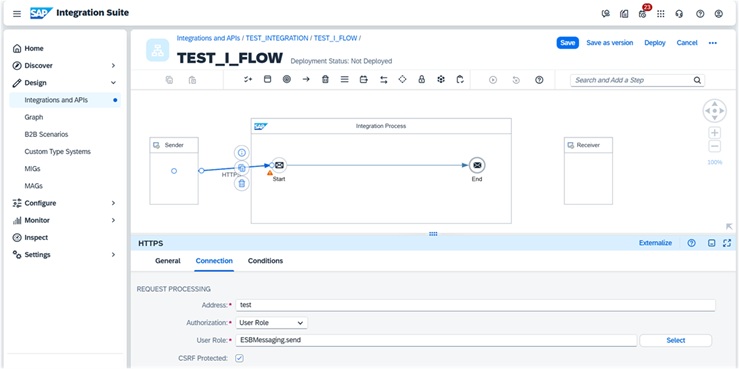The width and height of the screenshot is (739, 369).
Task: Select the diamond routing icon in palette
Action: pyautogui.click(x=402, y=80)
